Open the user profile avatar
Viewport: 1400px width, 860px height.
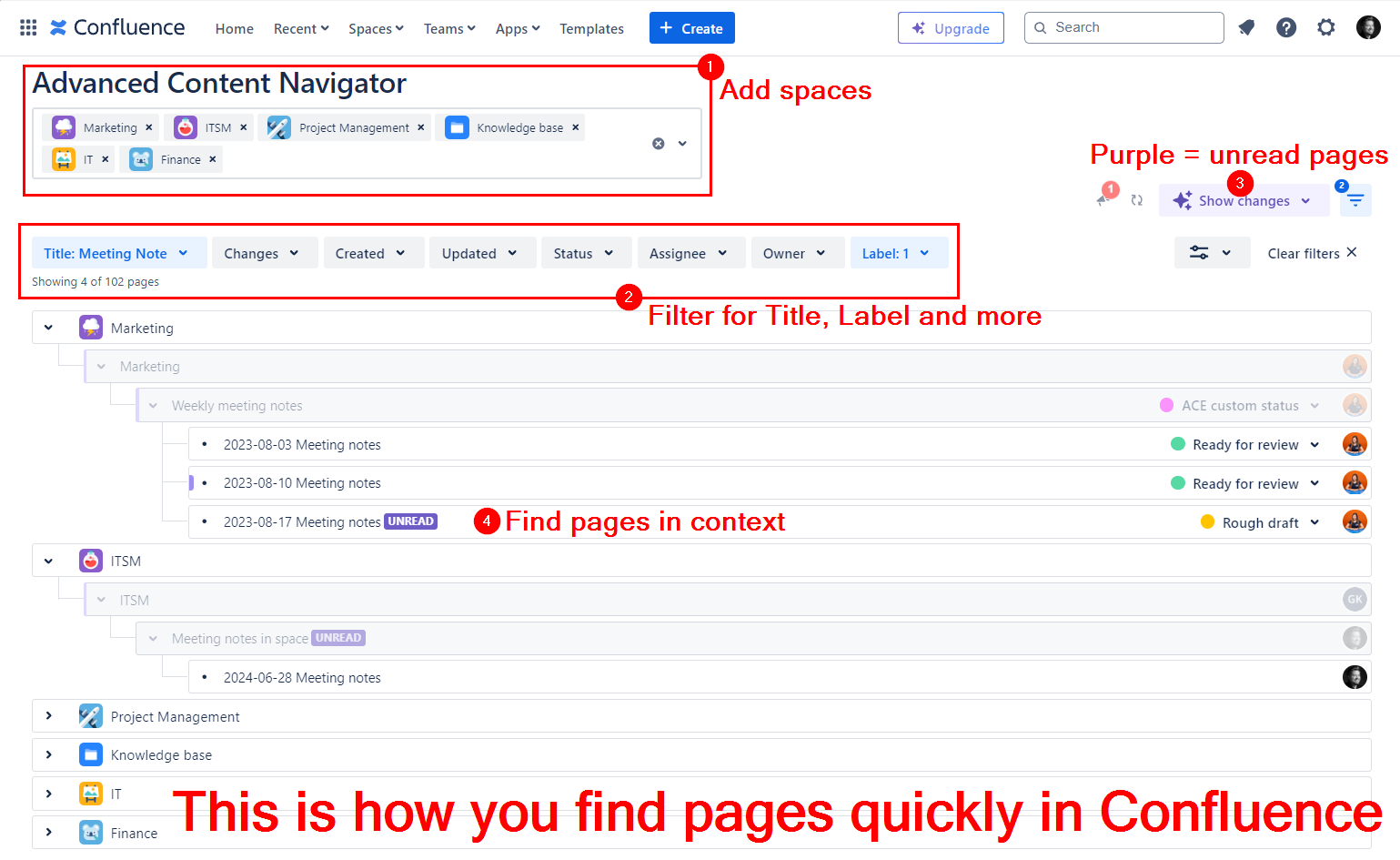point(1368,28)
